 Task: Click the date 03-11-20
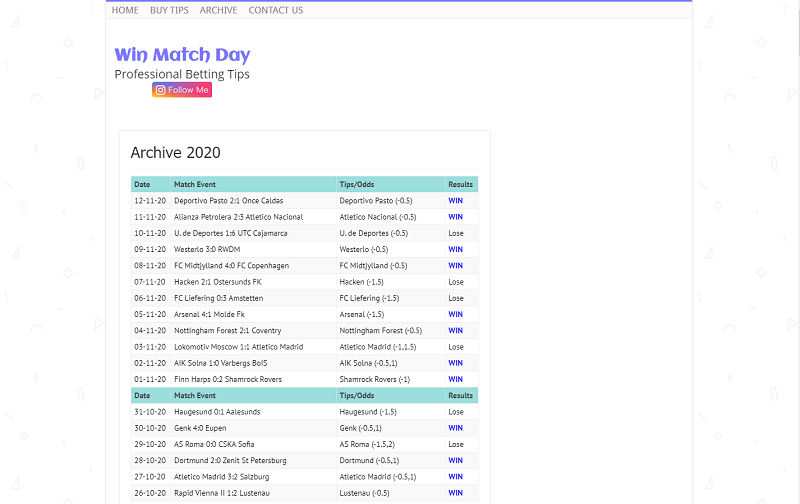click(x=150, y=347)
